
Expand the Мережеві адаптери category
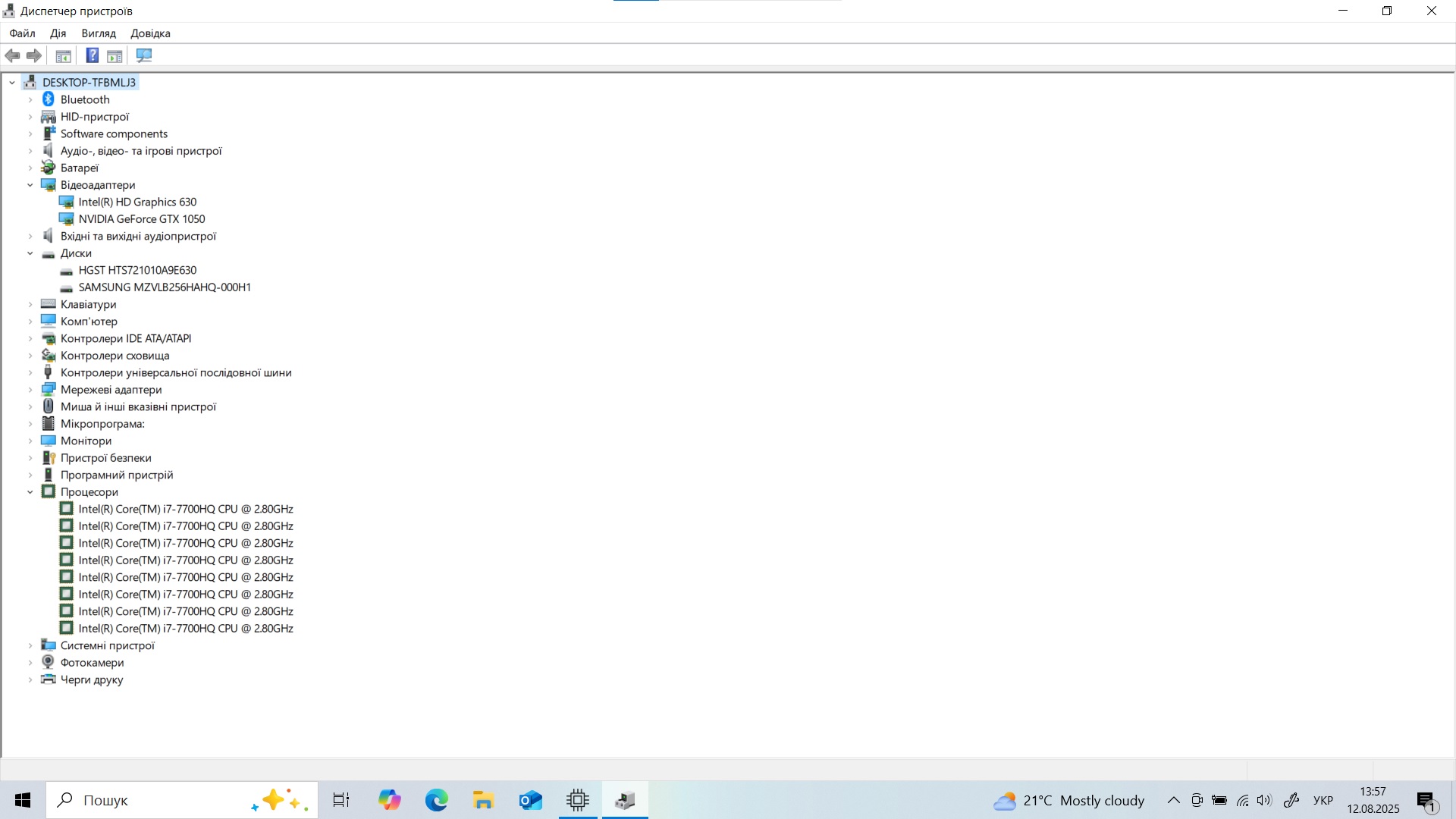[x=30, y=390]
